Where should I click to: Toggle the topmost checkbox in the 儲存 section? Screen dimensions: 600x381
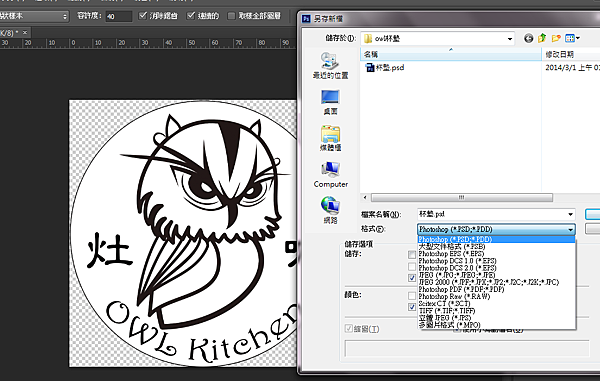tap(412, 254)
